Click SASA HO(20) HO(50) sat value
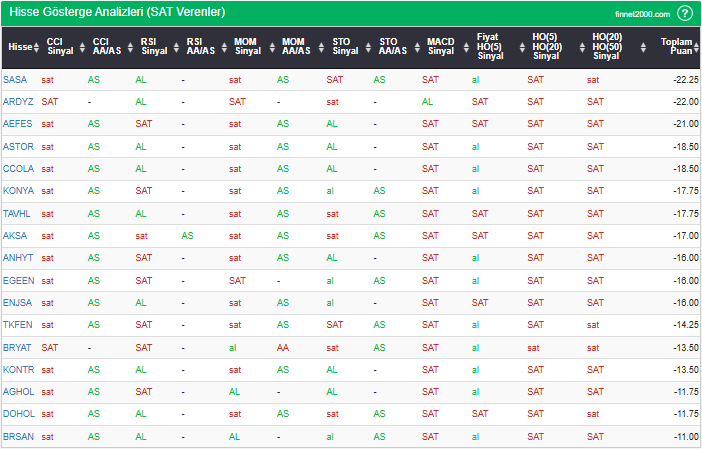The width and height of the screenshot is (702, 449). point(593,80)
